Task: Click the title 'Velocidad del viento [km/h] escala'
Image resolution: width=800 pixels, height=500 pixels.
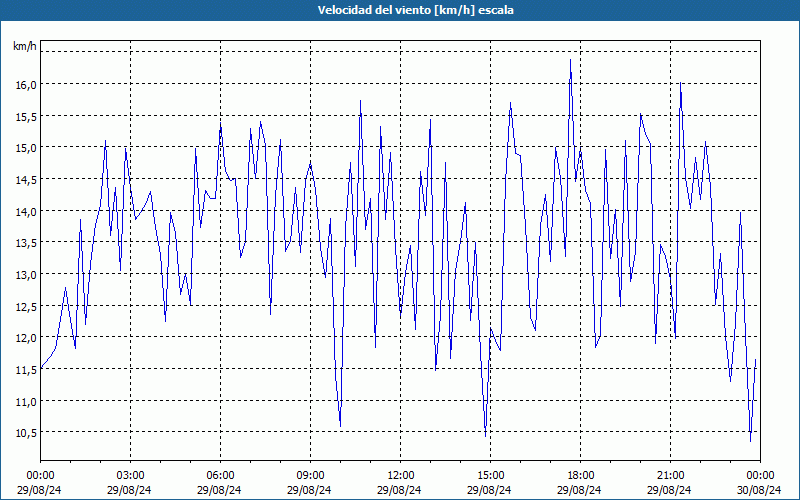Action: (415, 10)
